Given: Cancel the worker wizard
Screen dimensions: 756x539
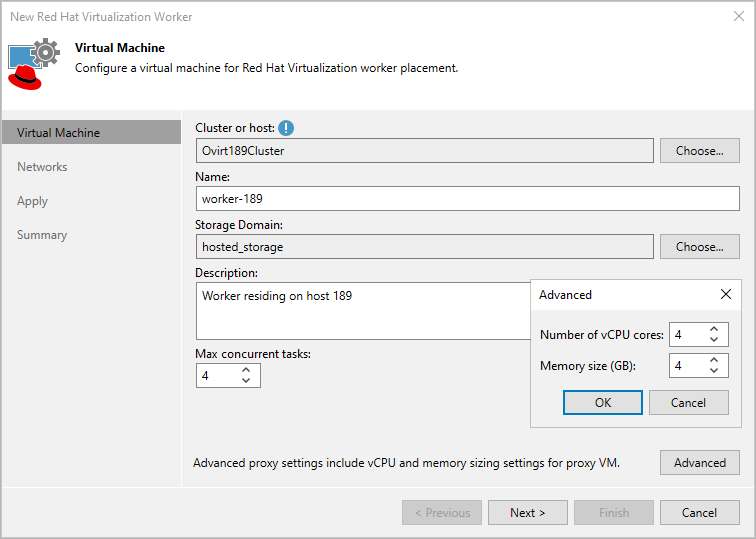Looking at the screenshot, I should point(700,512).
